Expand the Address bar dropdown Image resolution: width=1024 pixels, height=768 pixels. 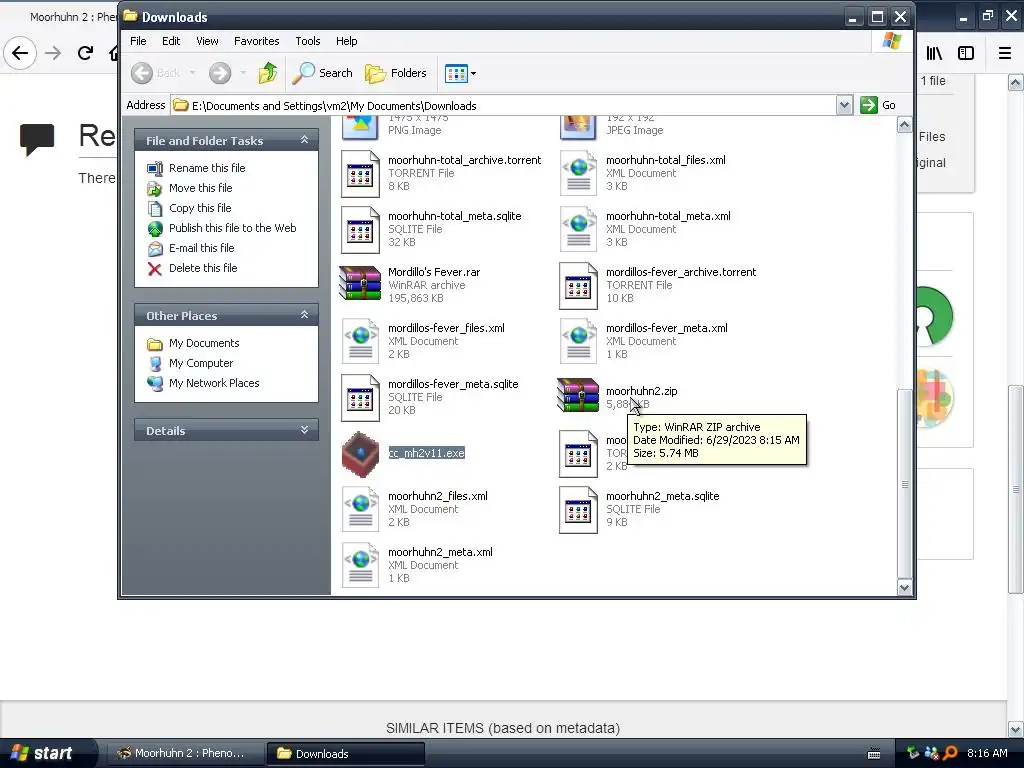click(844, 105)
